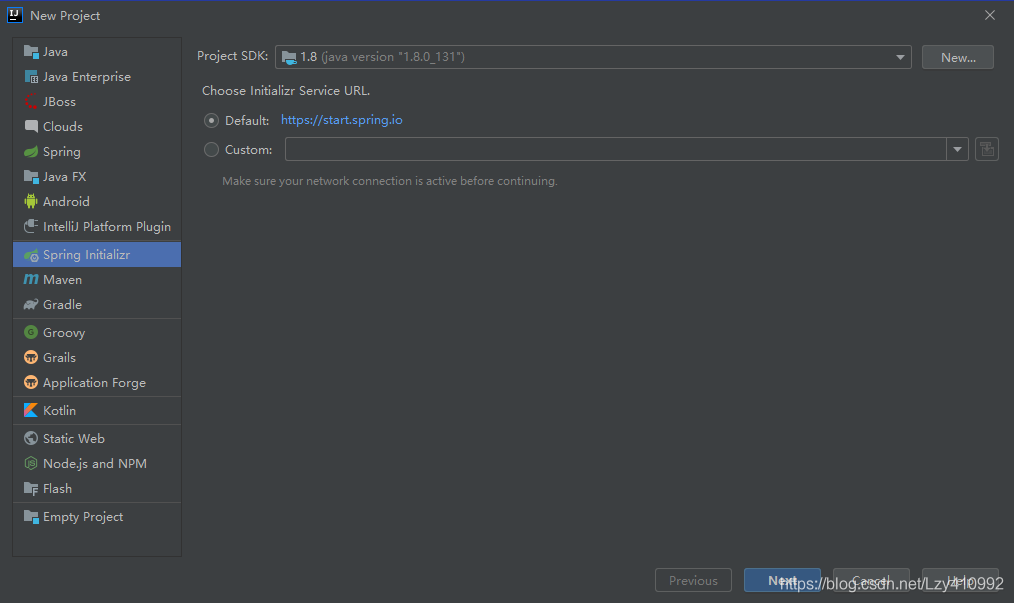1014x603 pixels.
Task: Click the Help button
Action: (x=960, y=580)
